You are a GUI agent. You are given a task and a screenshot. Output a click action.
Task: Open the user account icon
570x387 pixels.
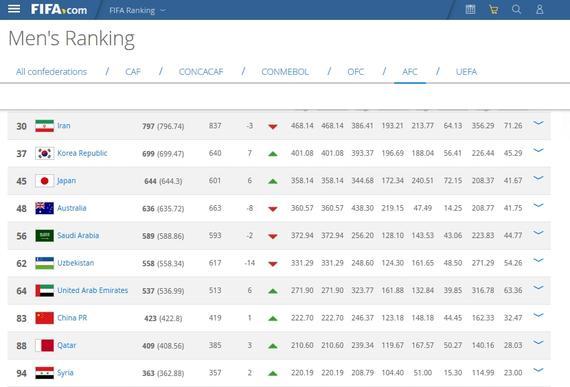(540, 9)
